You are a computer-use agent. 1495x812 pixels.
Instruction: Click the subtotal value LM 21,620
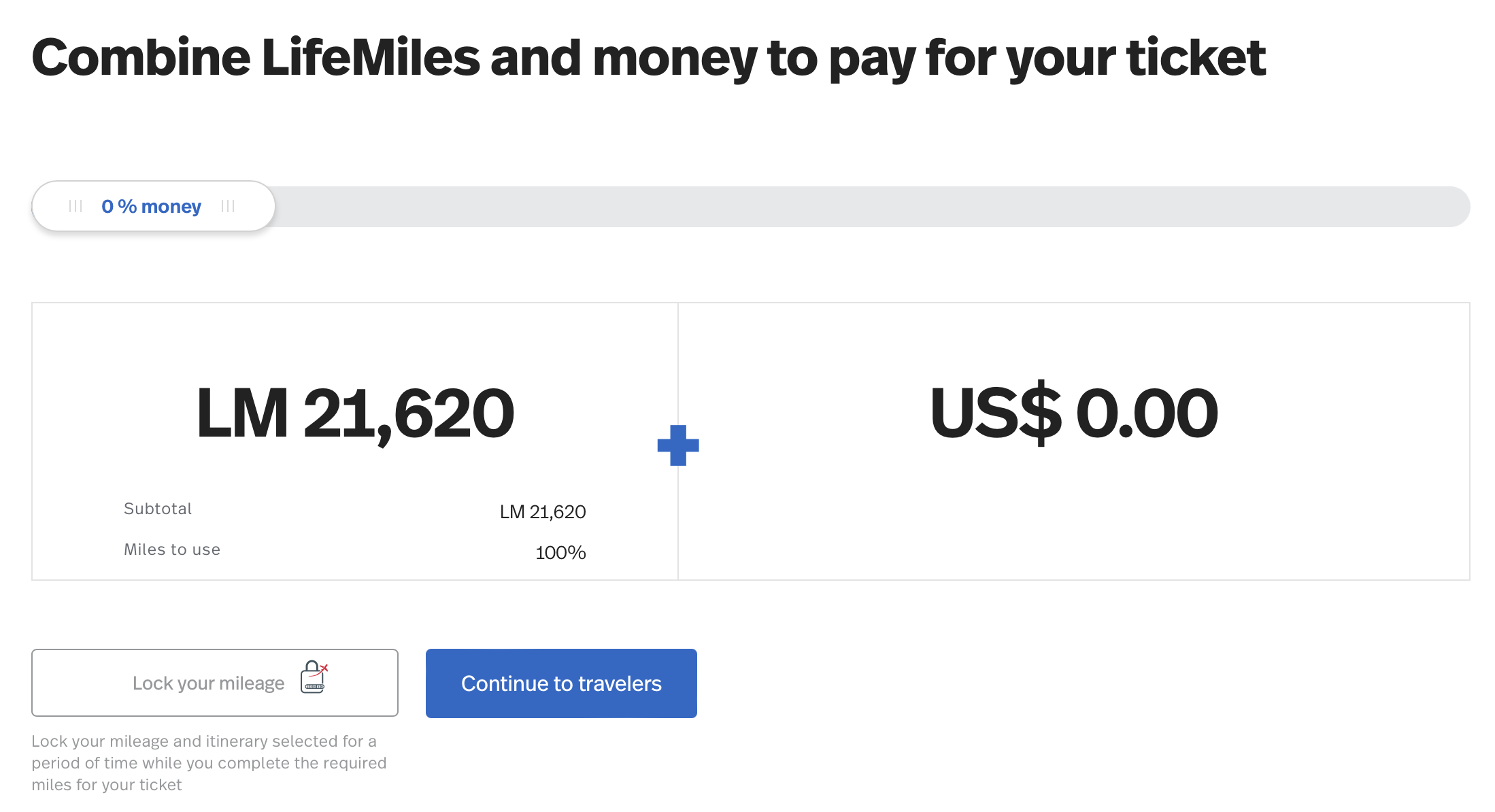pos(543,511)
